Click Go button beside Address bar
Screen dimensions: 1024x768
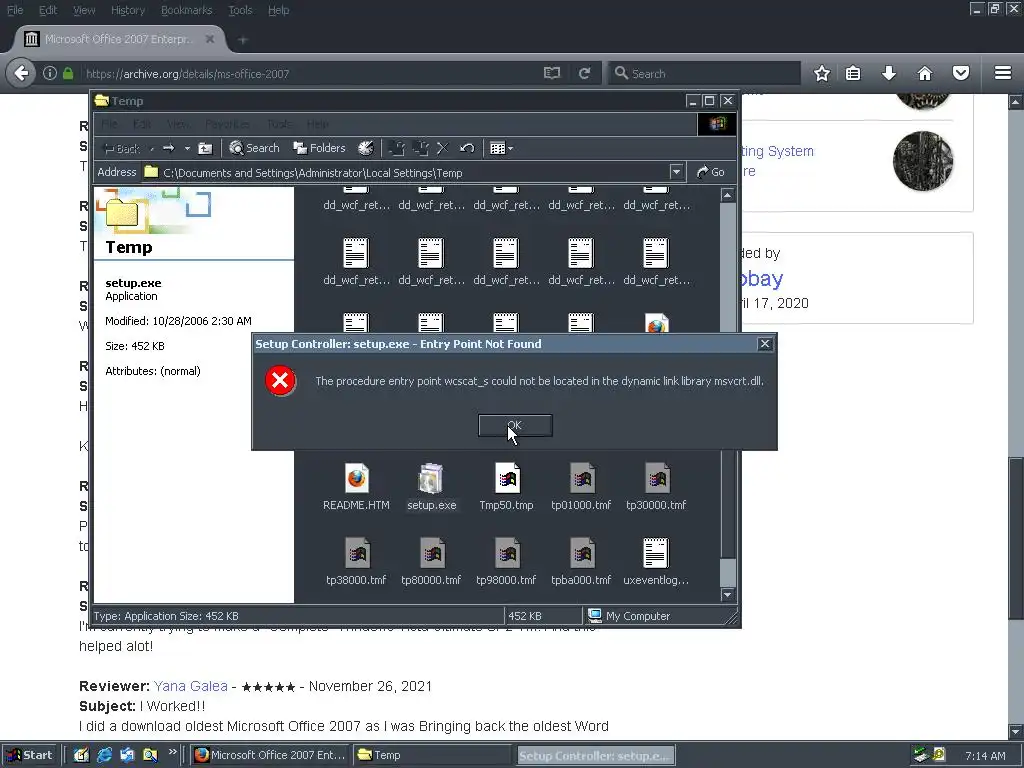[711, 172]
